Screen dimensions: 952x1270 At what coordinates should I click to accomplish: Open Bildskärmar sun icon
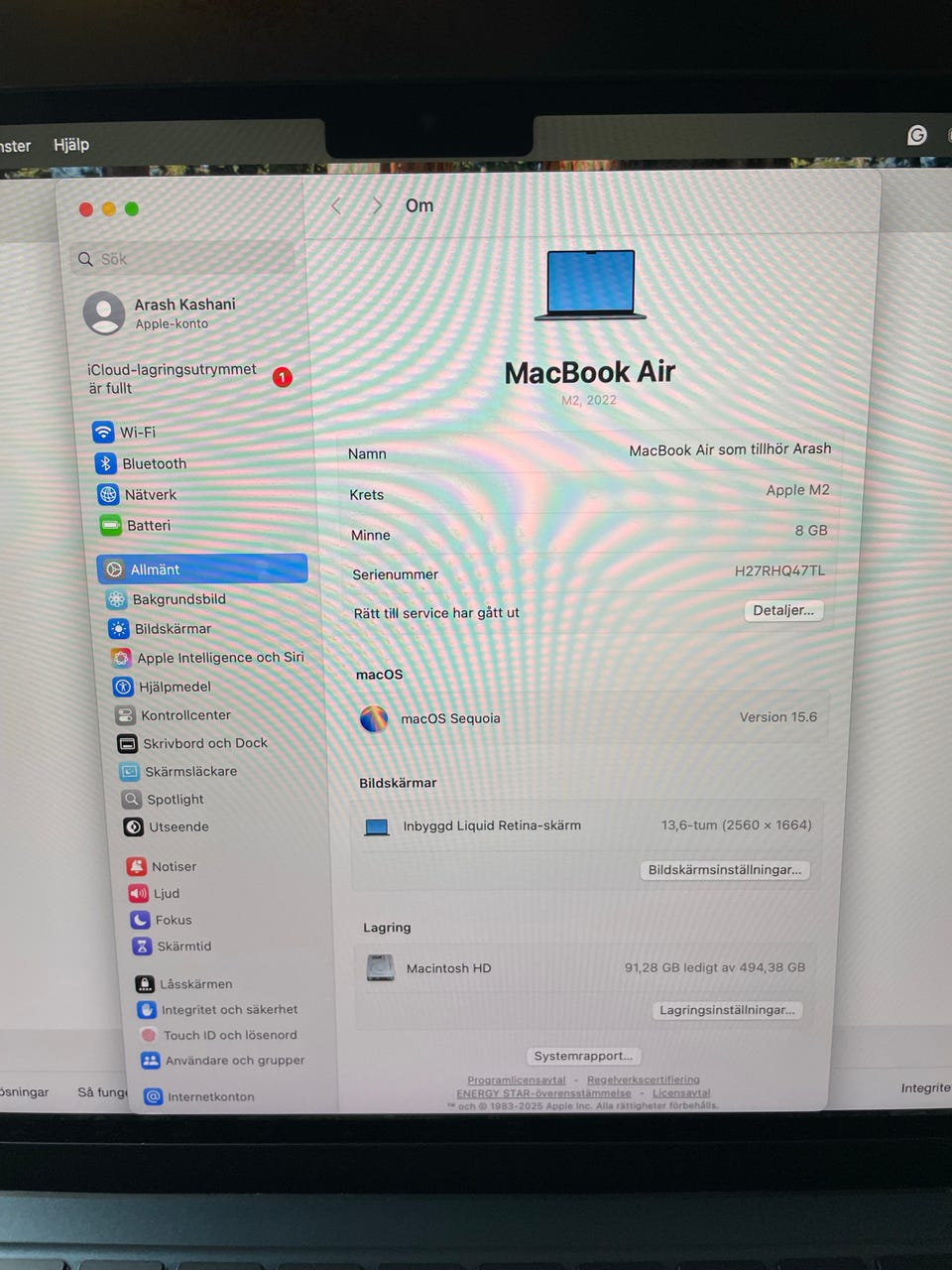[119, 629]
